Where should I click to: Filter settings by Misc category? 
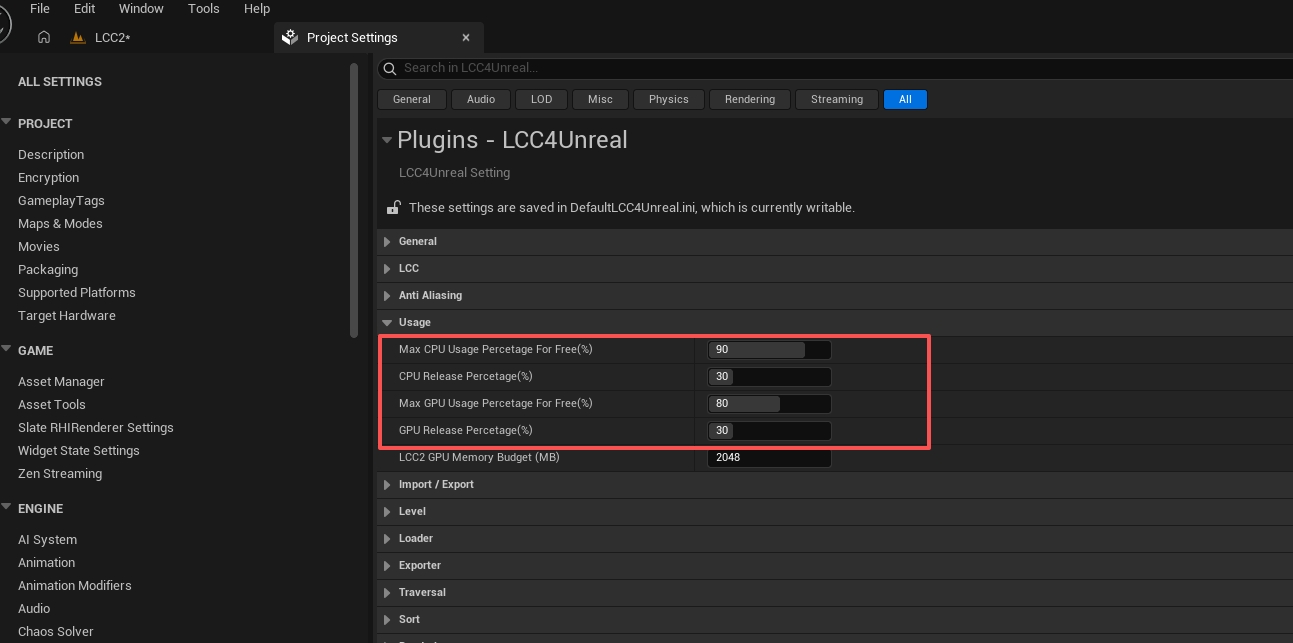coord(600,99)
